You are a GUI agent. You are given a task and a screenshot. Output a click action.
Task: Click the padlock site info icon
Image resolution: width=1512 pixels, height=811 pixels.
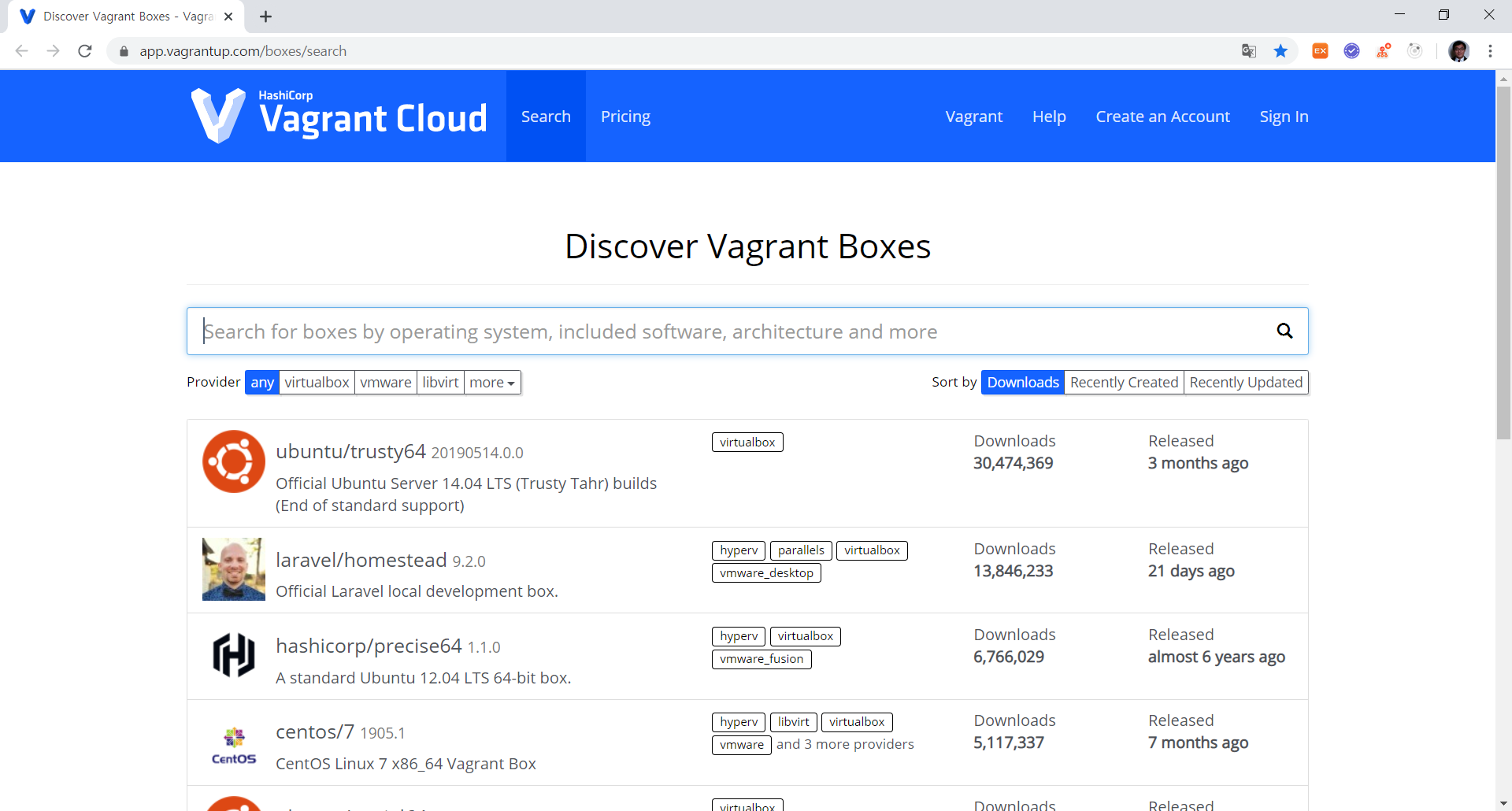pos(124,51)
